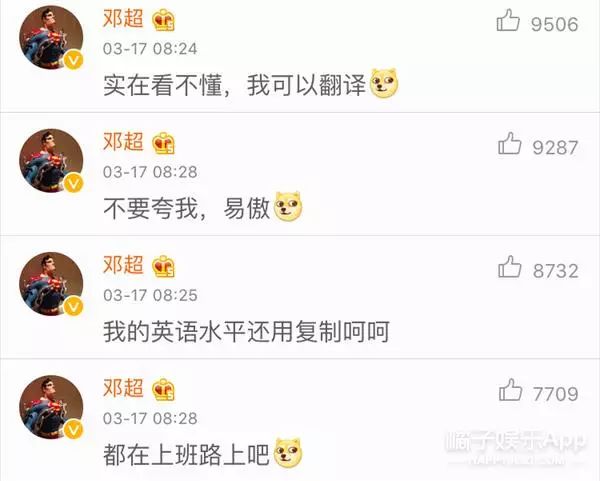Tap the 7709 like count

556,394
